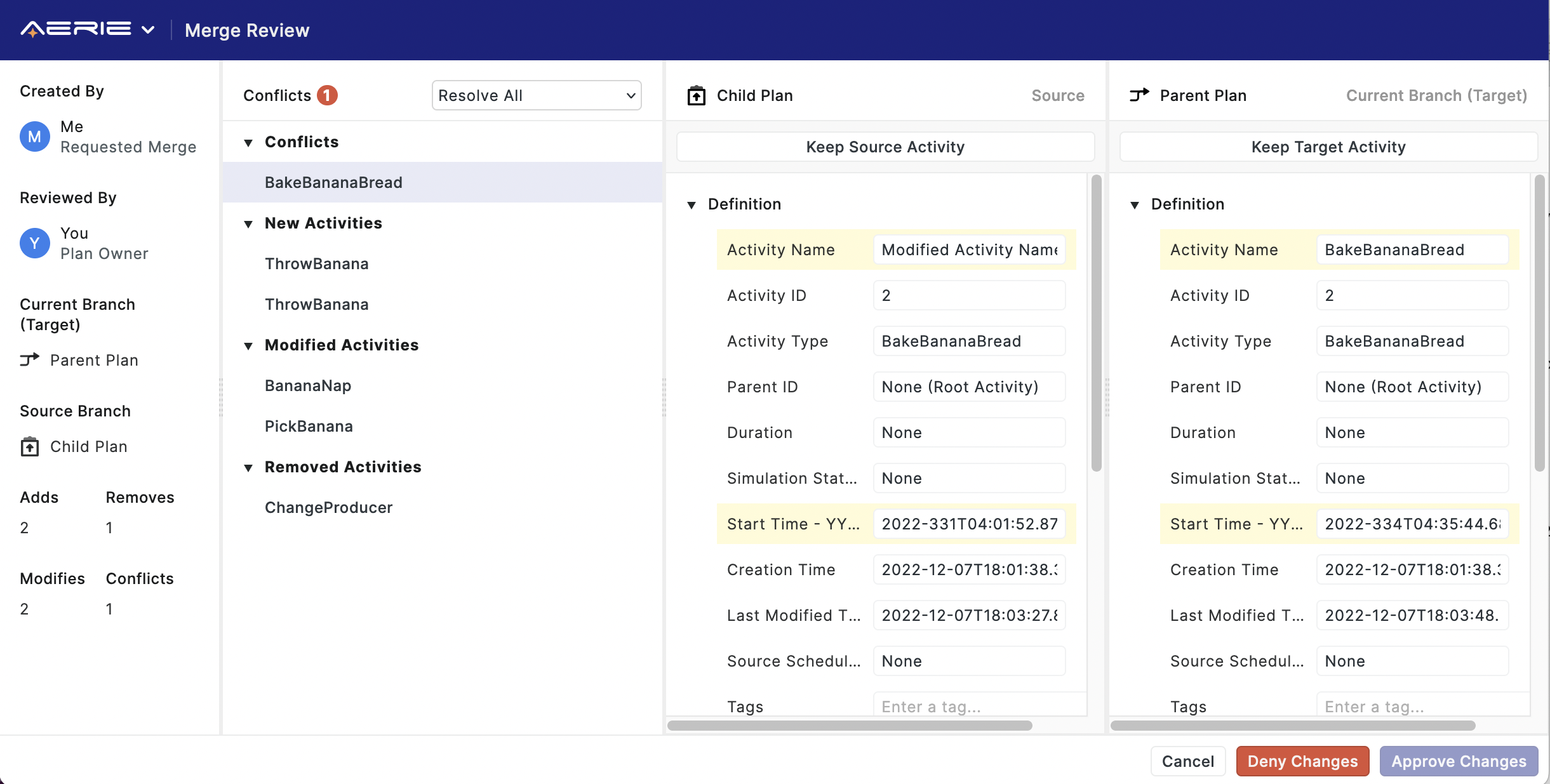Image resolution: width=1550 pixels, height=784 pixels.
Task: Click the child plan vertical scrollbar
Action: 1096,324
